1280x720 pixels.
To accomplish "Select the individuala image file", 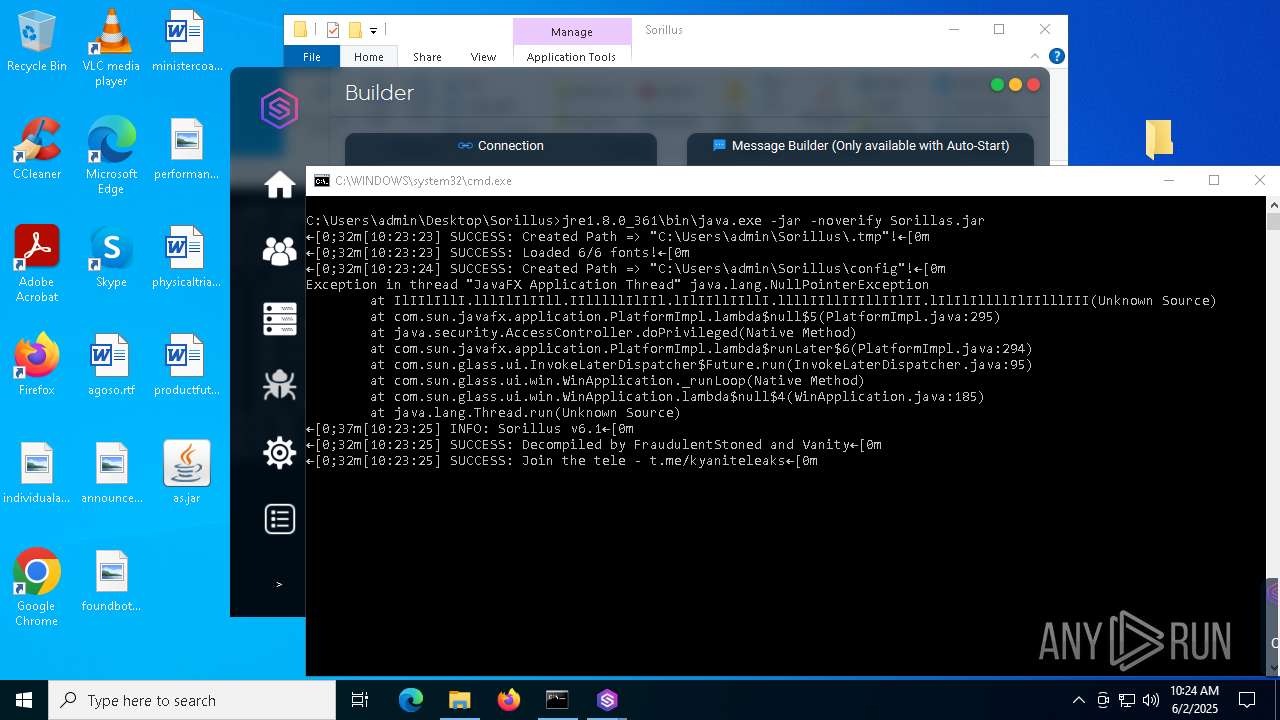I will pos(37,473).
